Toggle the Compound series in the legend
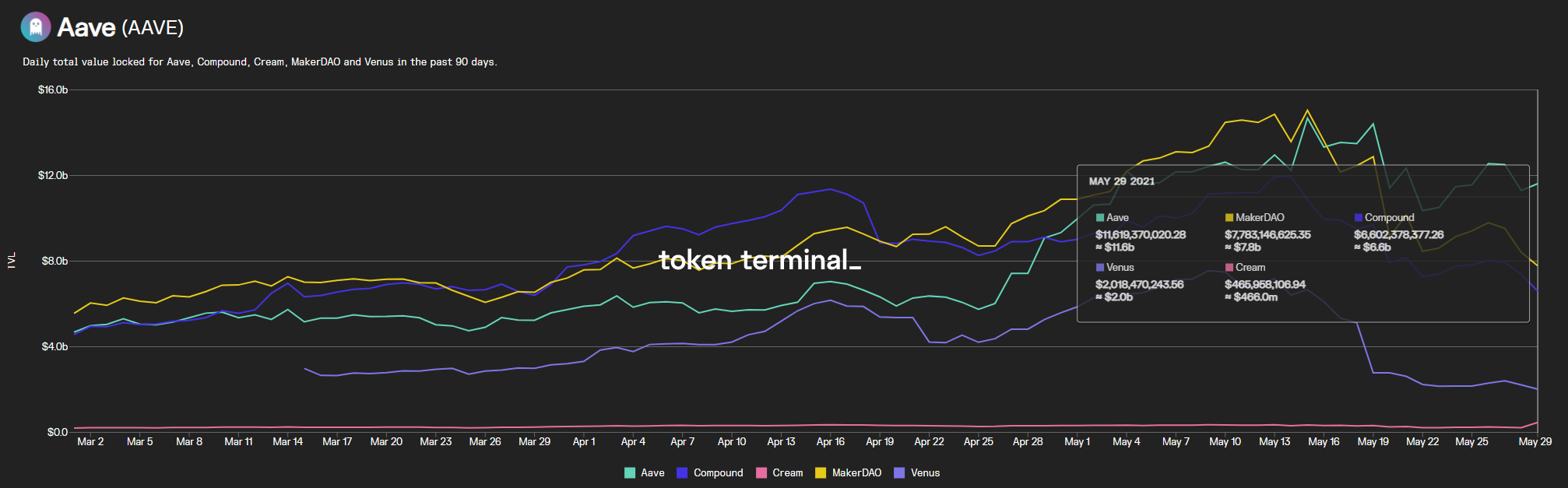Screen dimensions: 1568x488 (710, 472)
